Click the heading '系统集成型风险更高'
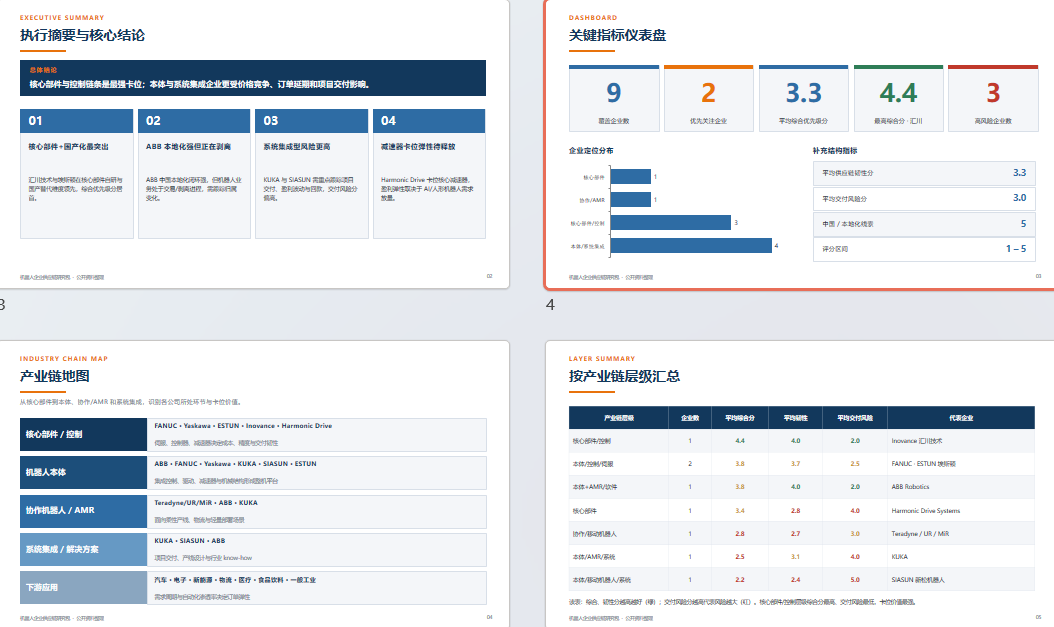 point(296,147)
